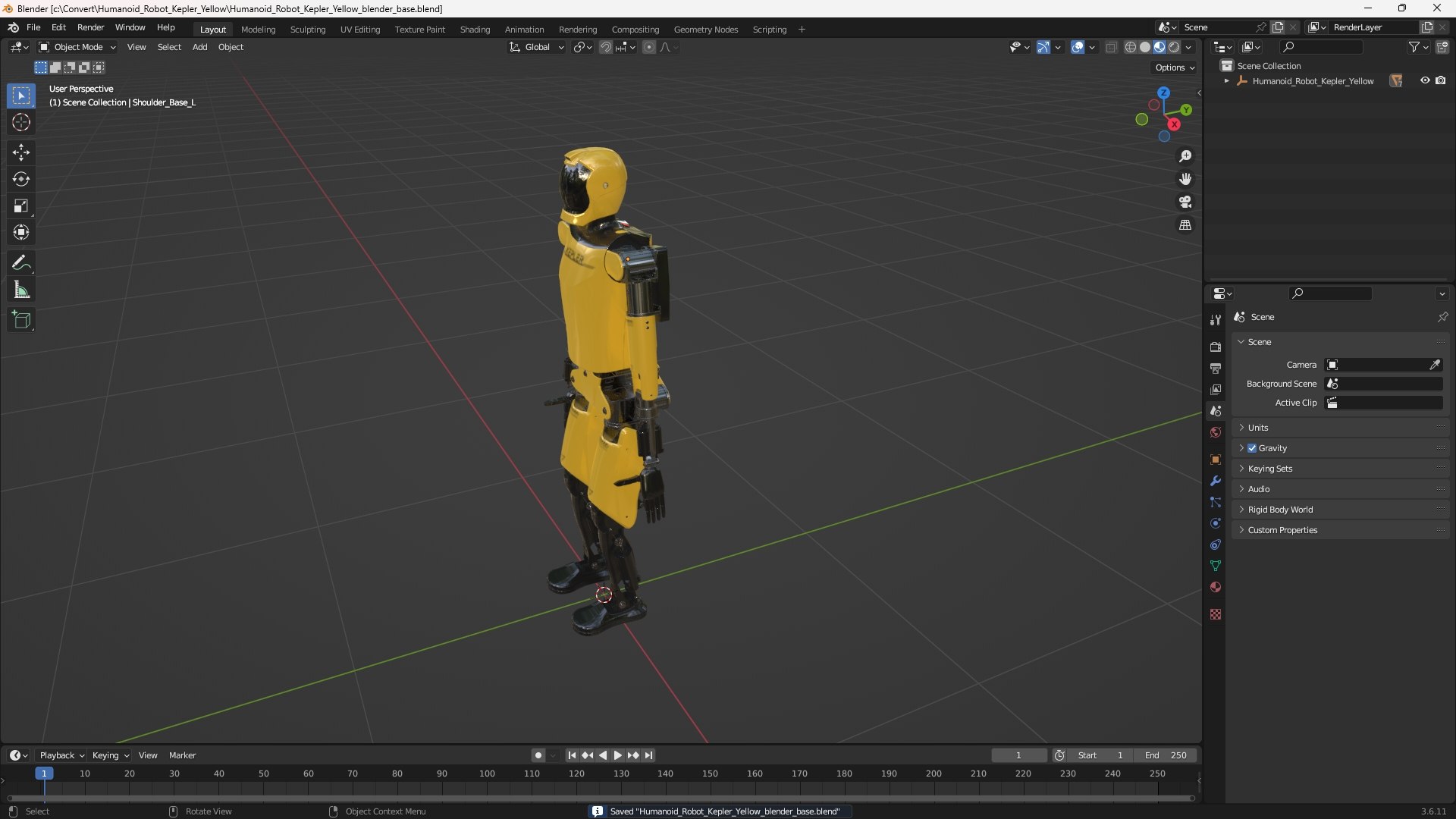The height and width of the screenshot is (819, 1456).
Task: Toggle proportional editing in viewport header
Action: (649, 47)
